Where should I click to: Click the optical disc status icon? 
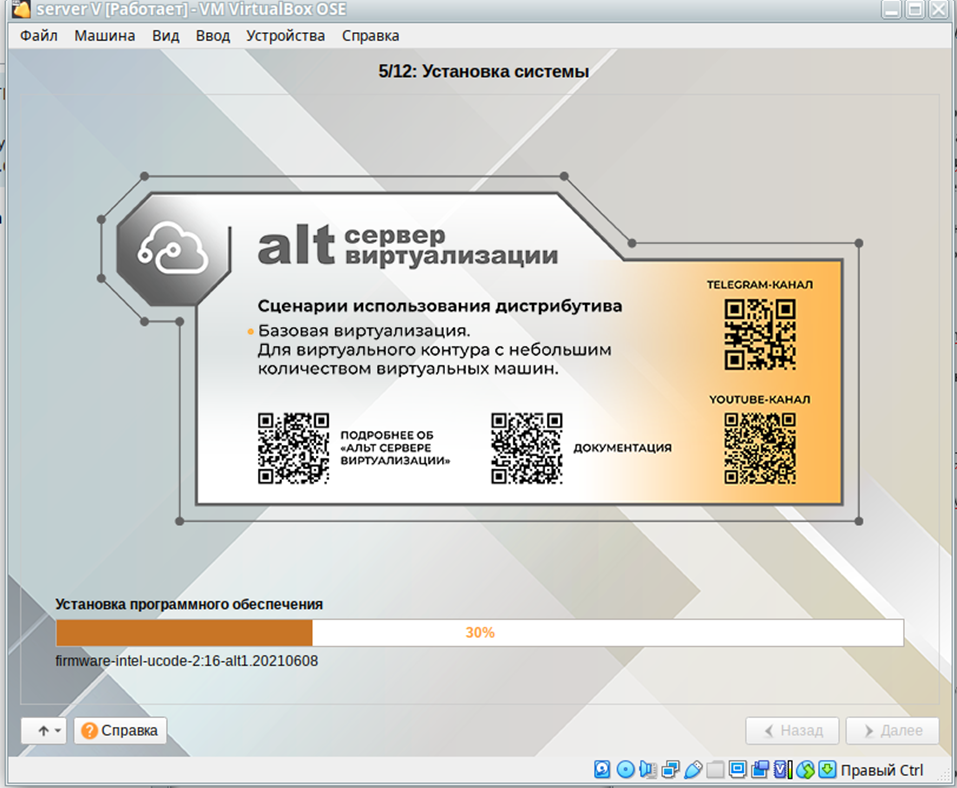(x=626, y=769)
